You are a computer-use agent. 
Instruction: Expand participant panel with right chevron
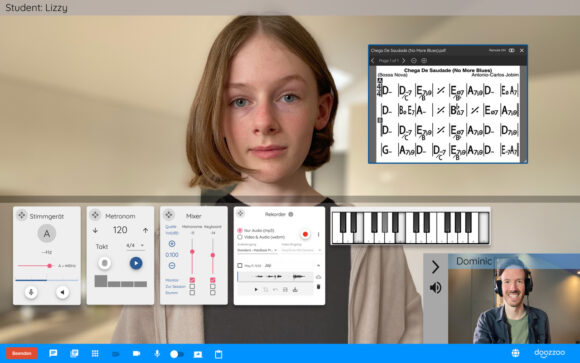pos(435,266)
